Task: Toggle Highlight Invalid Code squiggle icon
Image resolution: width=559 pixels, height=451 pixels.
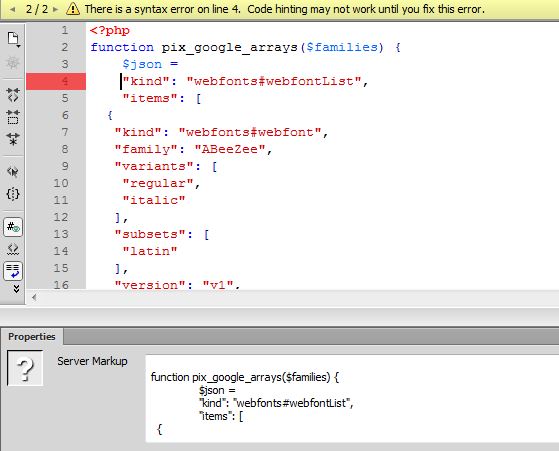Action: 13,249
